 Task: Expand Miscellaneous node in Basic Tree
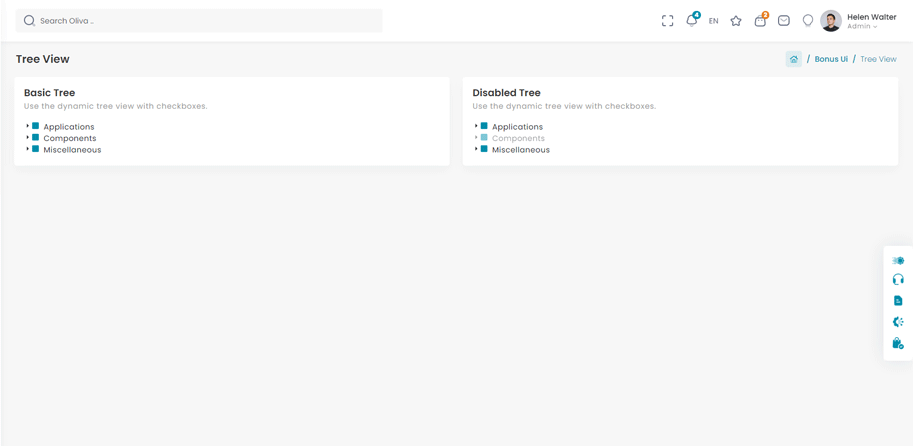[27, 149]
